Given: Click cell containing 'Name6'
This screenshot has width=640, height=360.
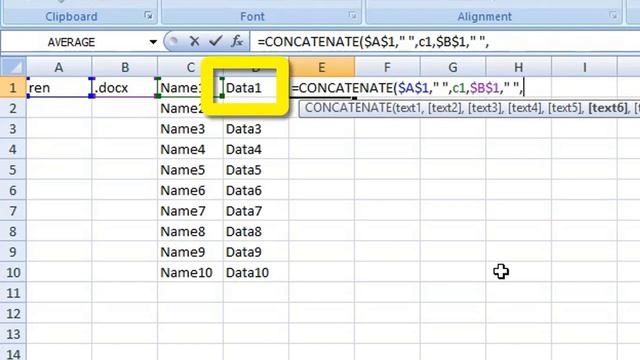Looking at the screenshot, I should point(190,190).
